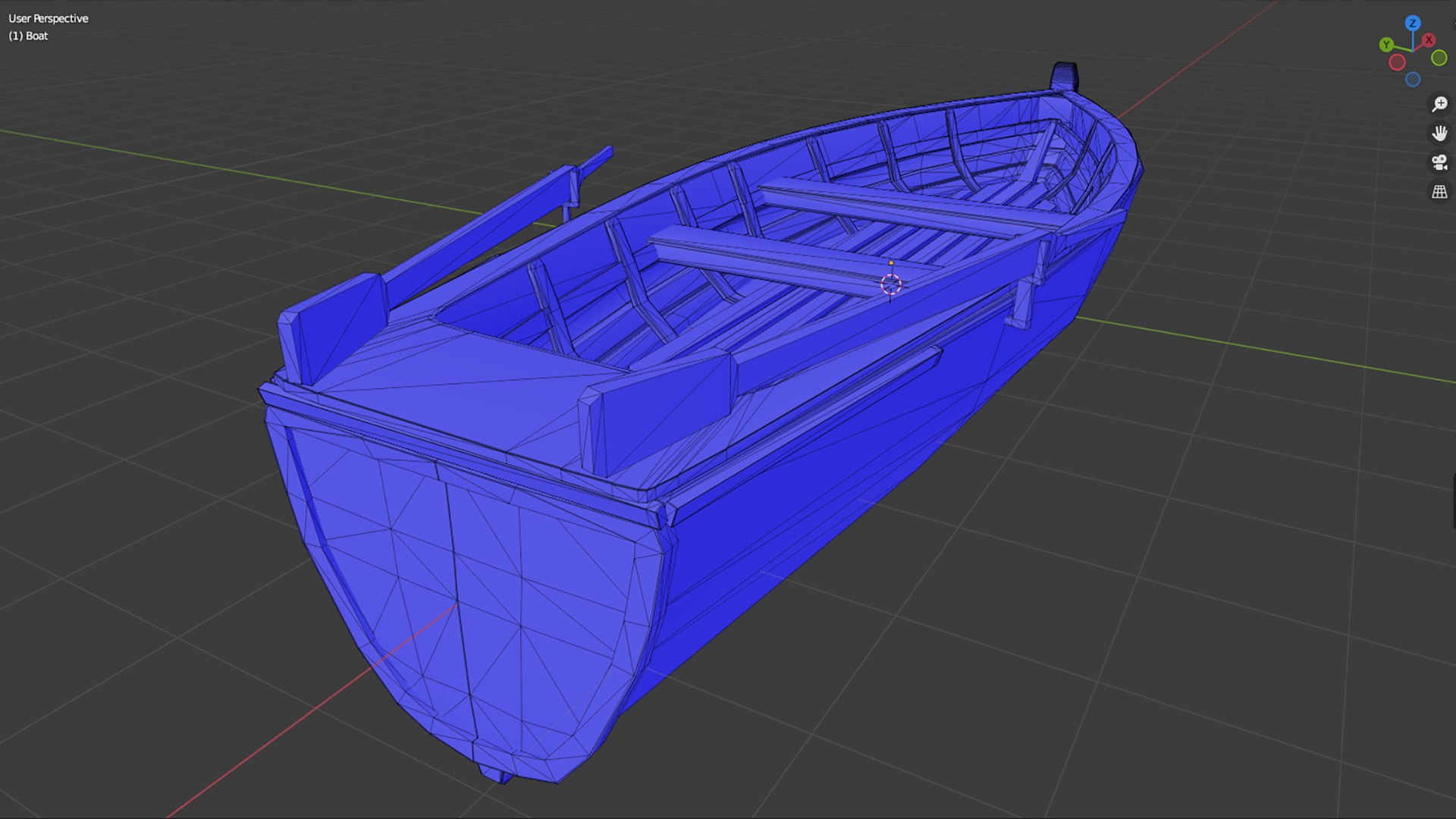The width and height of the screenshot is (1456, 819).
Task: Click the zoom magnifier viewport icon
Action: pos(1439,104)
